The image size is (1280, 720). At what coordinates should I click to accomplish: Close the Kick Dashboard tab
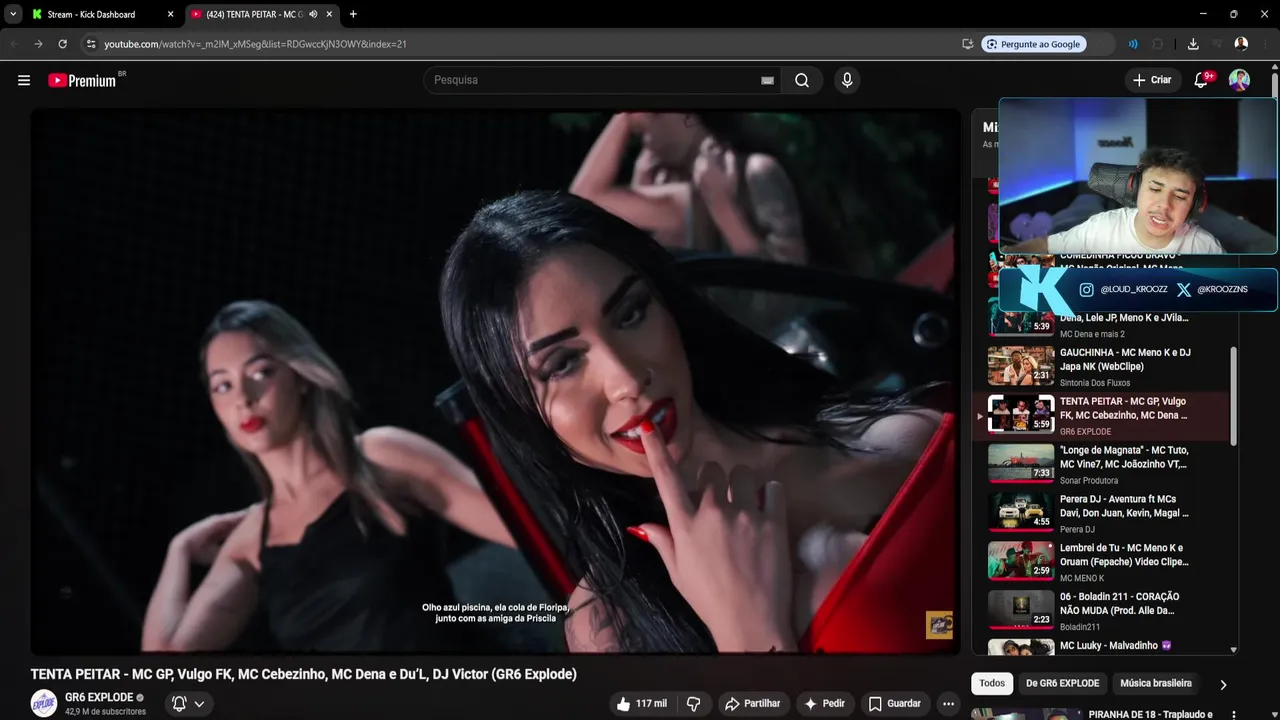click(x=170, y=14)
